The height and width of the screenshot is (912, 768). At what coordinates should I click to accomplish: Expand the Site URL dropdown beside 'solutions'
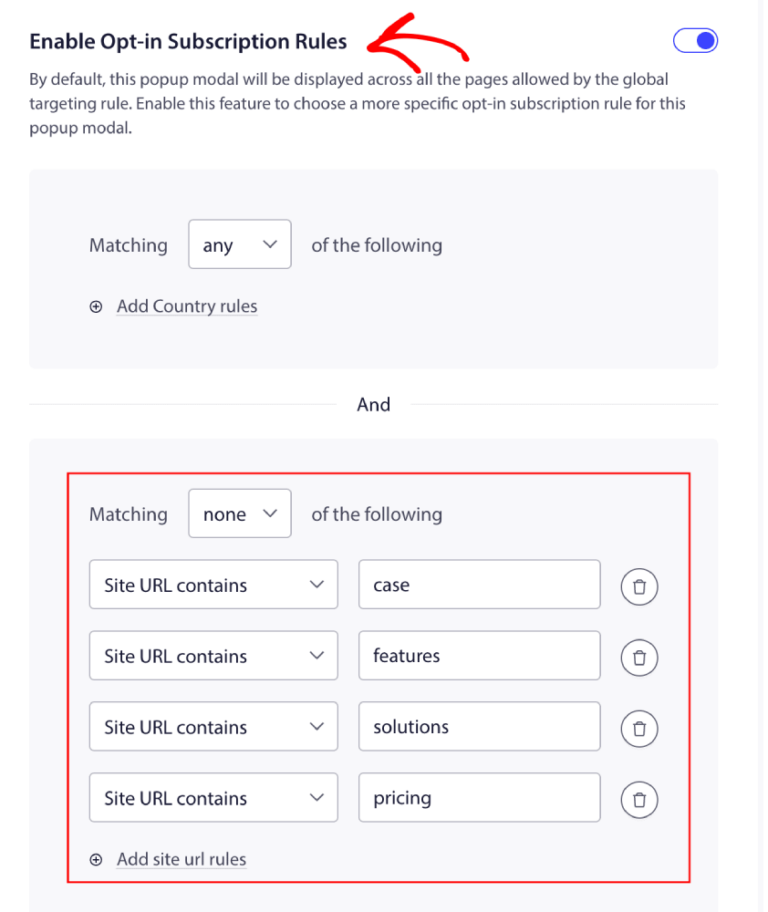213,726
